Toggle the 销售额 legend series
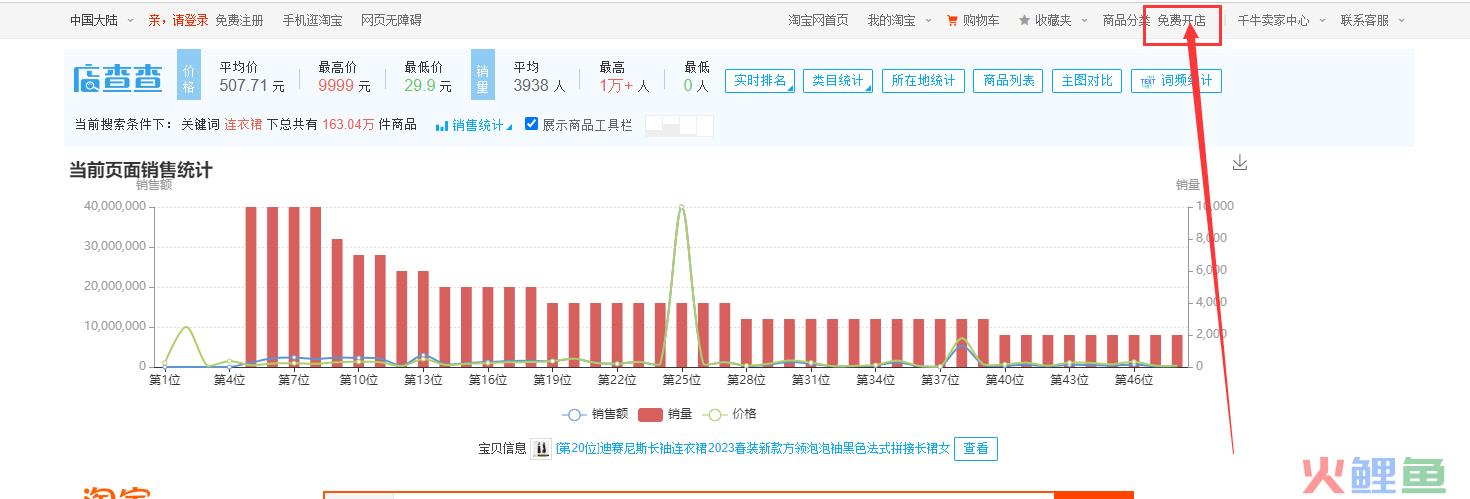Image resolution: width=1470 pixels, height=499 pixels. click(573, 414)
